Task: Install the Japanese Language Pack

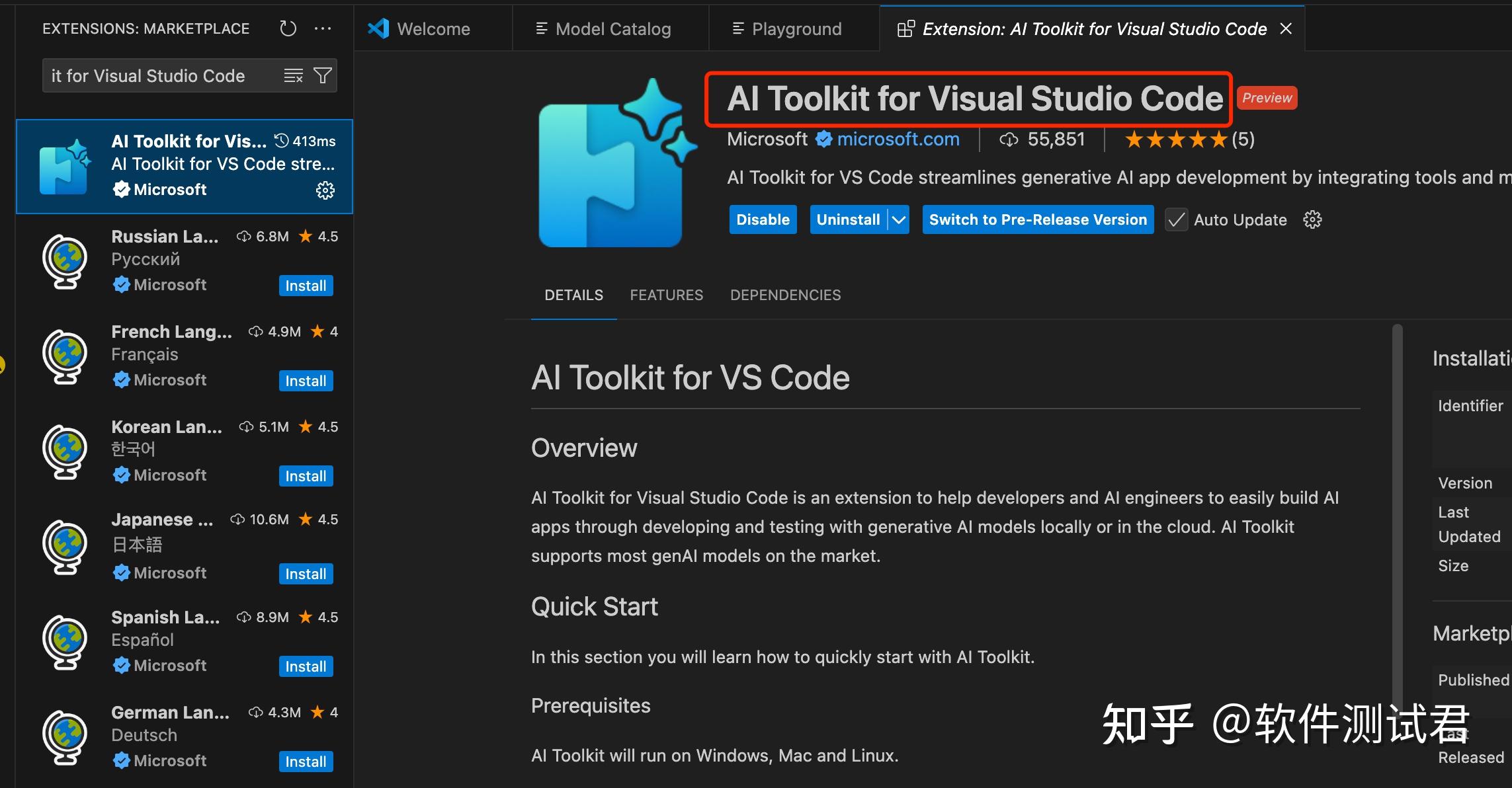Action: [x=306, y=573]
